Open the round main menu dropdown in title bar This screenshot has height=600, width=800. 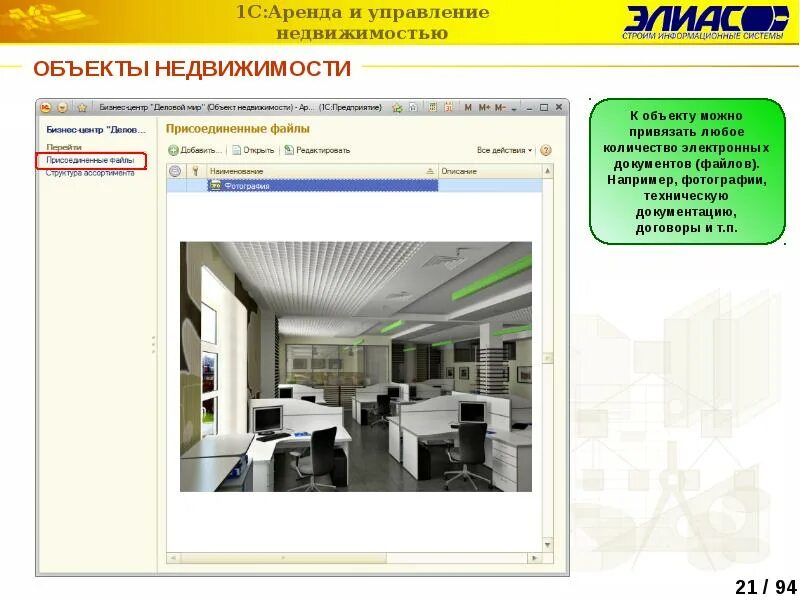click(62, 108)
